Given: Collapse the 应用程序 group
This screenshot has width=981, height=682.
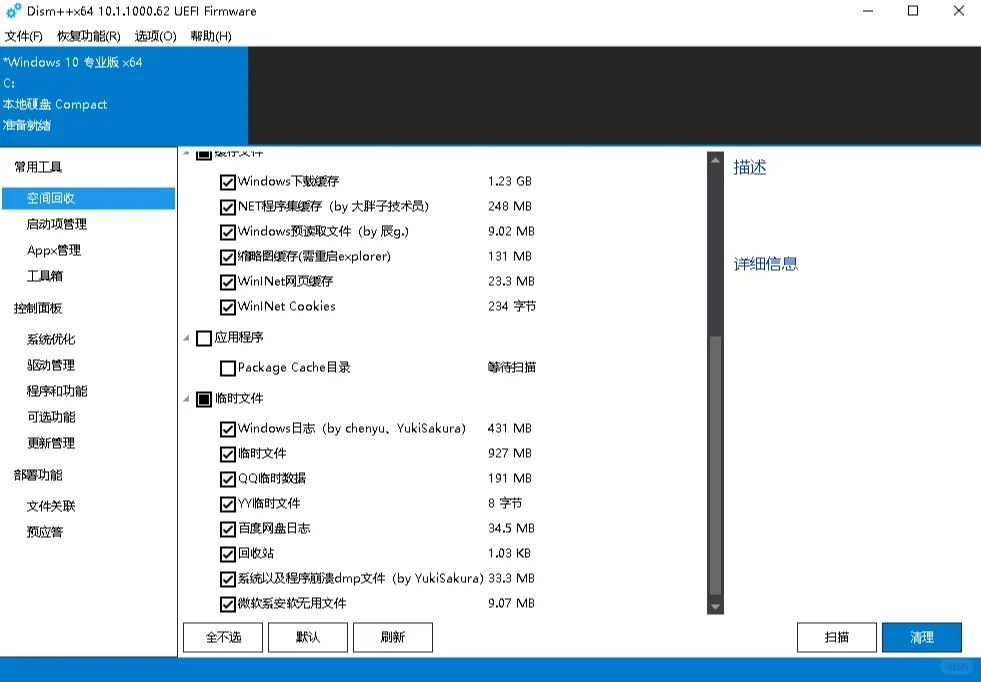Looking at the screenshot, I should coord(186,338).
